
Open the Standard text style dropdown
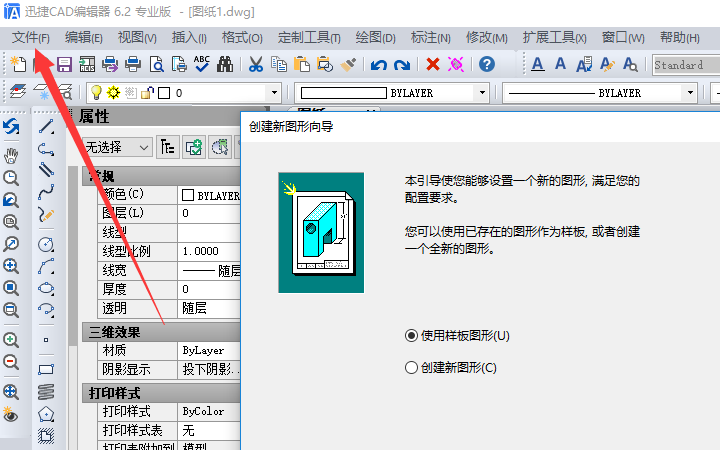(x=686, y=65)
